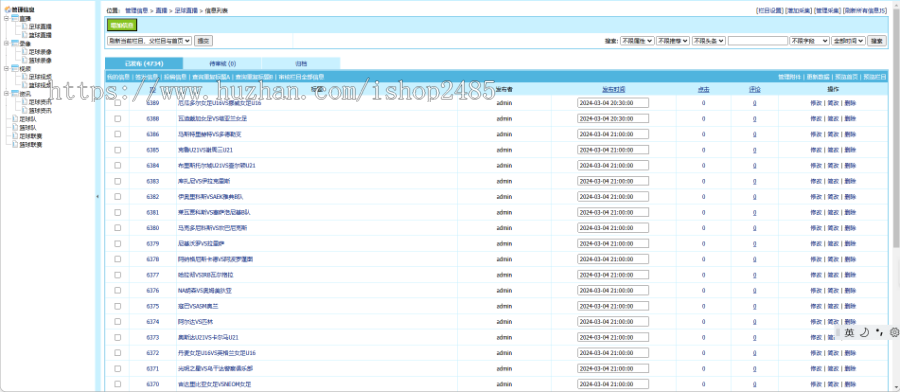The width and height of the screenshot is (900, 392).
Task: Click the folder icon beside 直播
Action: pos(14,18)
